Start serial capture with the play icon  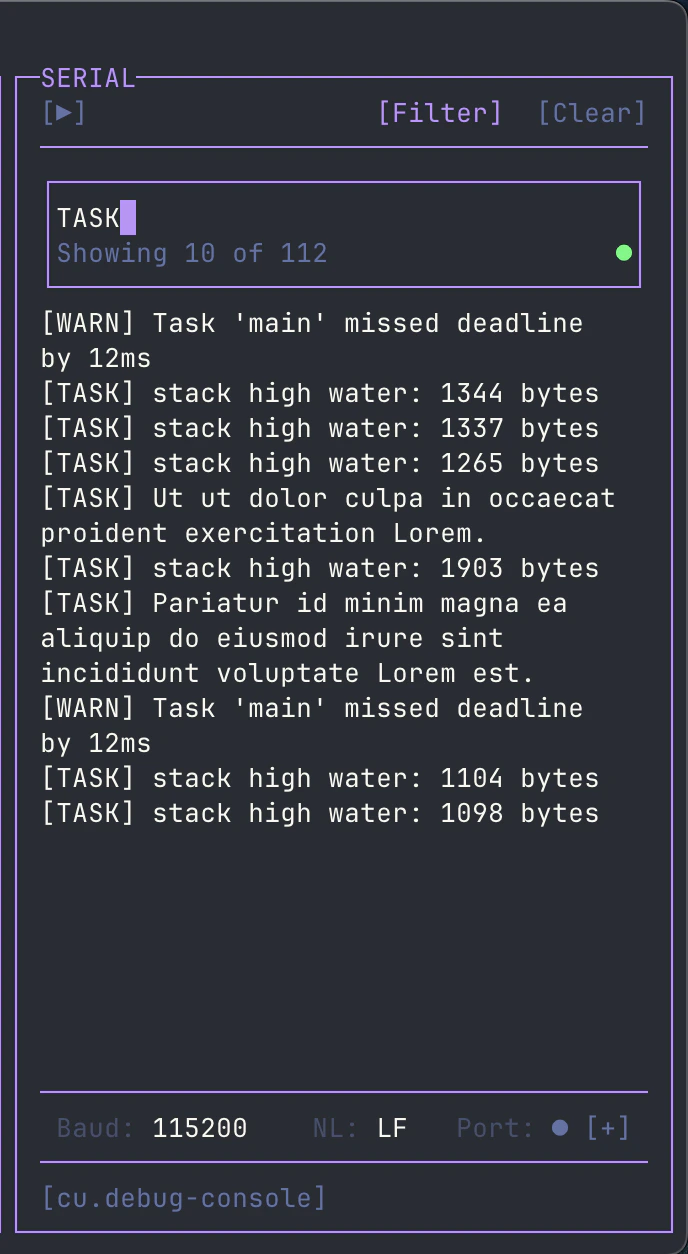pos(64,112)
